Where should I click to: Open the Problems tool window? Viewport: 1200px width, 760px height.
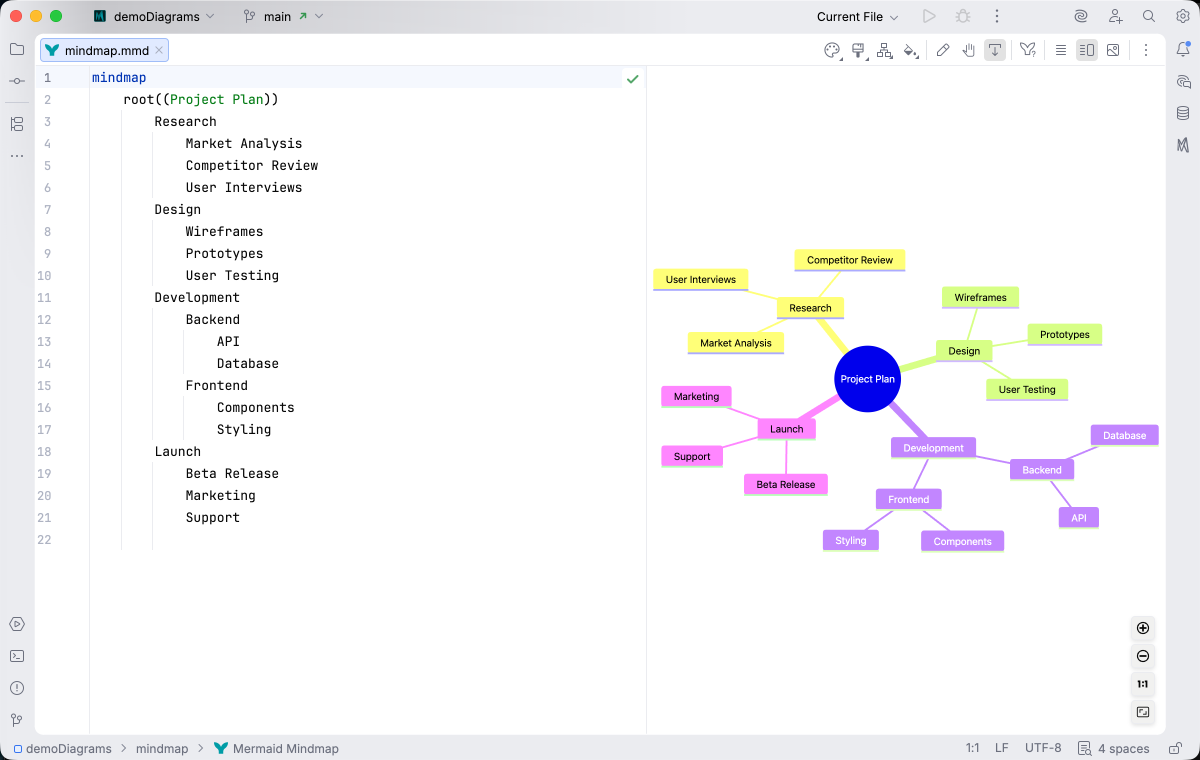point(17,688)
